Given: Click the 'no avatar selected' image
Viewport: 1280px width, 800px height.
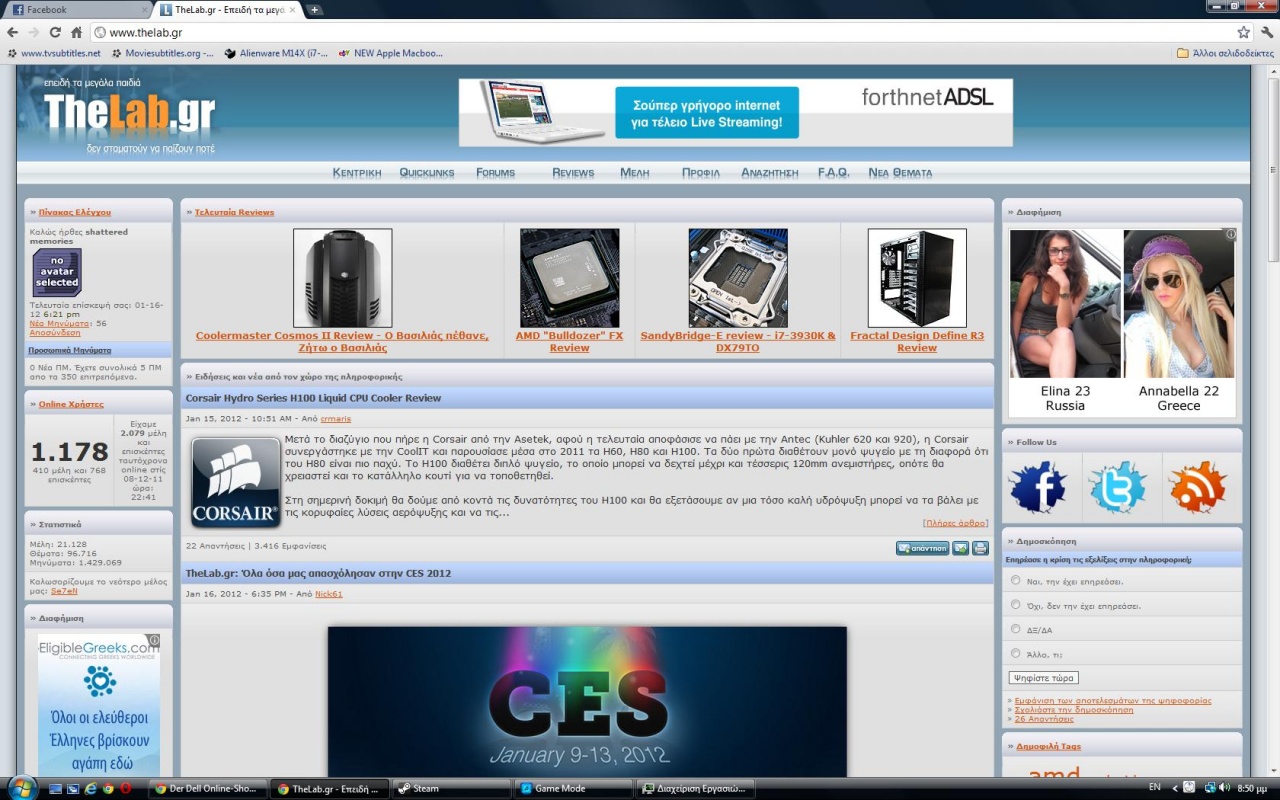Looking at the screenshot, I should coord(57,273).
